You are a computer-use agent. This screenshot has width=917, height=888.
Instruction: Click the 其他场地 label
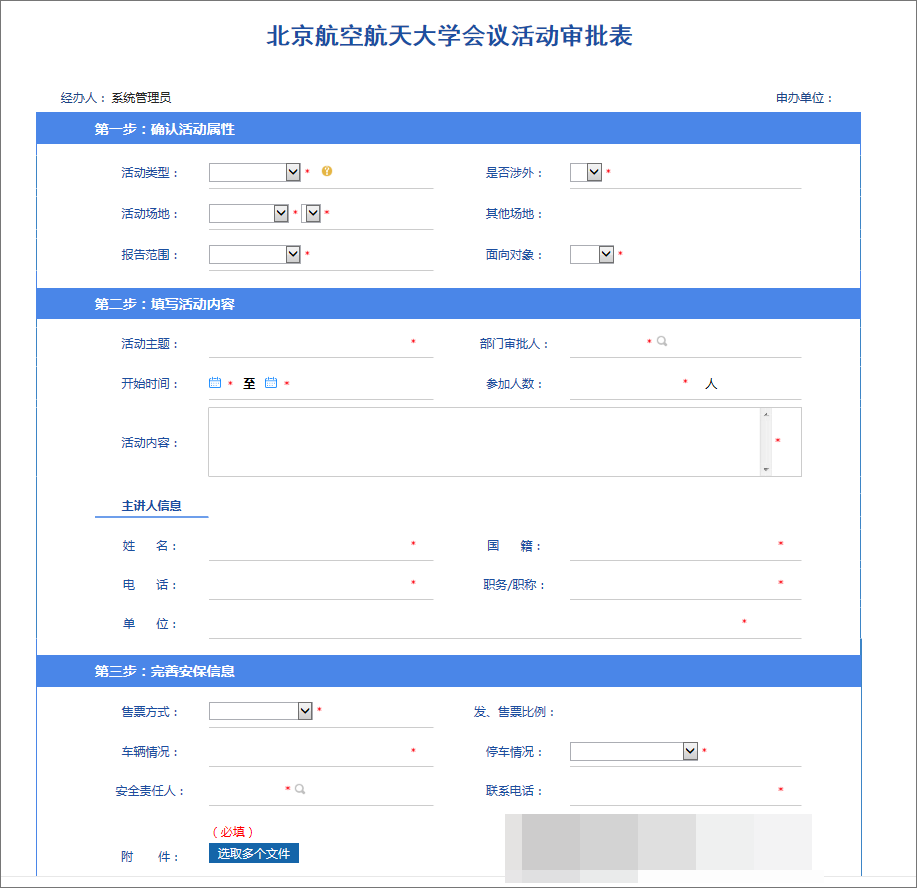click(x=513, y=214)
